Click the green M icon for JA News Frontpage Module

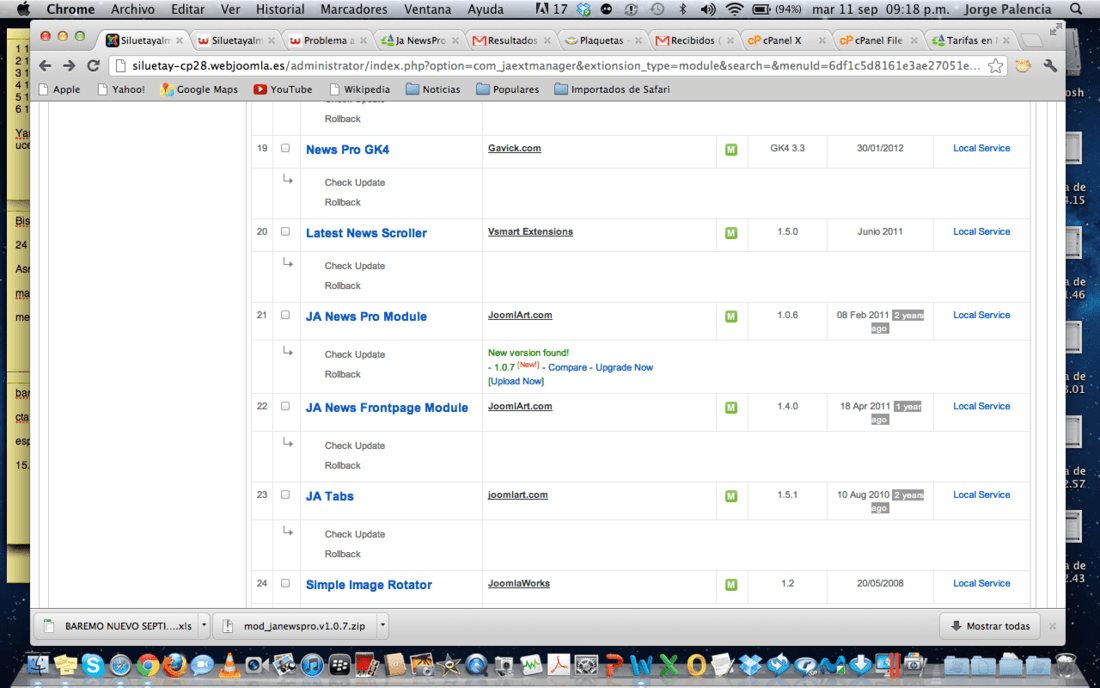(731, 407)
